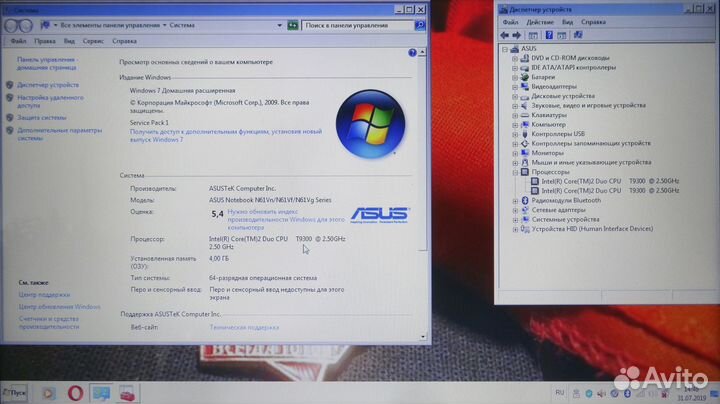Open address bar history dropdown arrow
The height and width of the screenshot is (404, 720).
tap(279, 25)
